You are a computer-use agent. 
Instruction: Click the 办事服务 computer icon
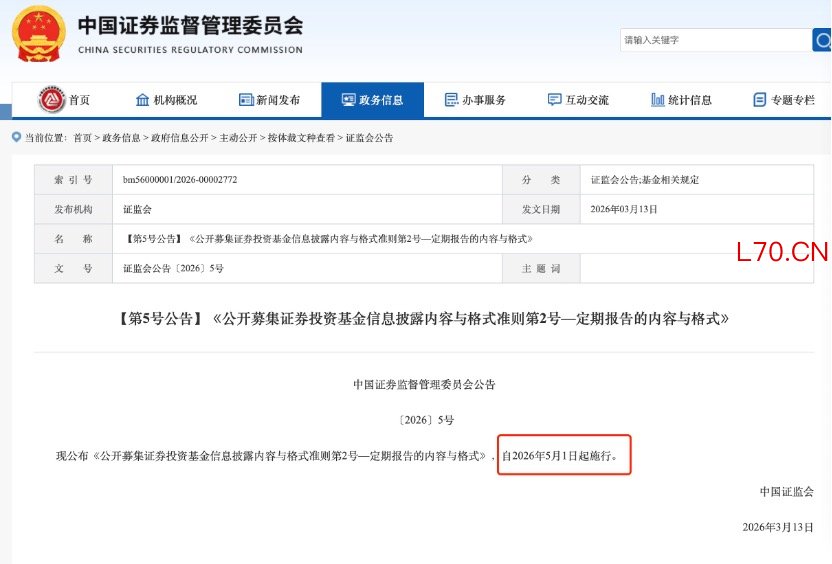(450, 100)
